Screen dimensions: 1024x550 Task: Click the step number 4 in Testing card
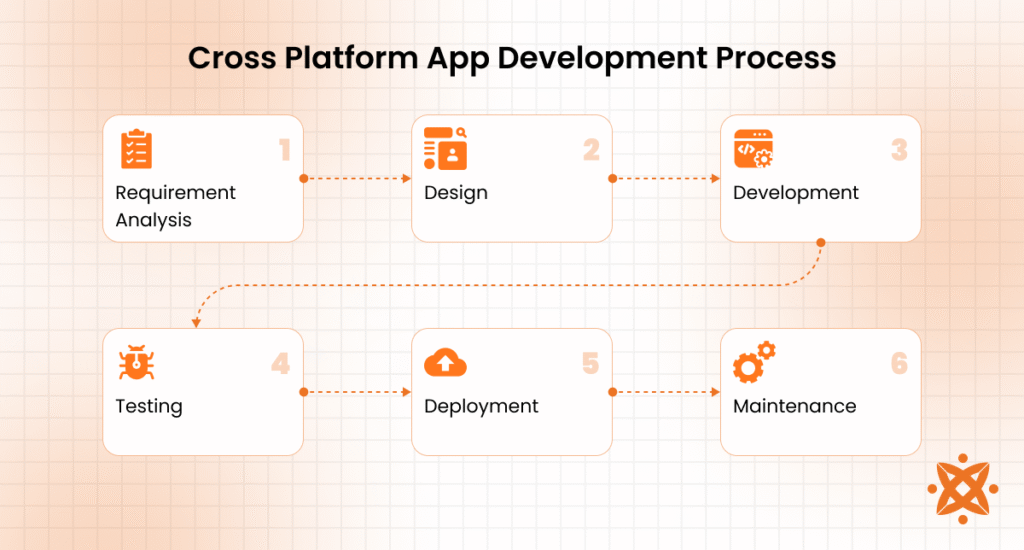point(281,363)
